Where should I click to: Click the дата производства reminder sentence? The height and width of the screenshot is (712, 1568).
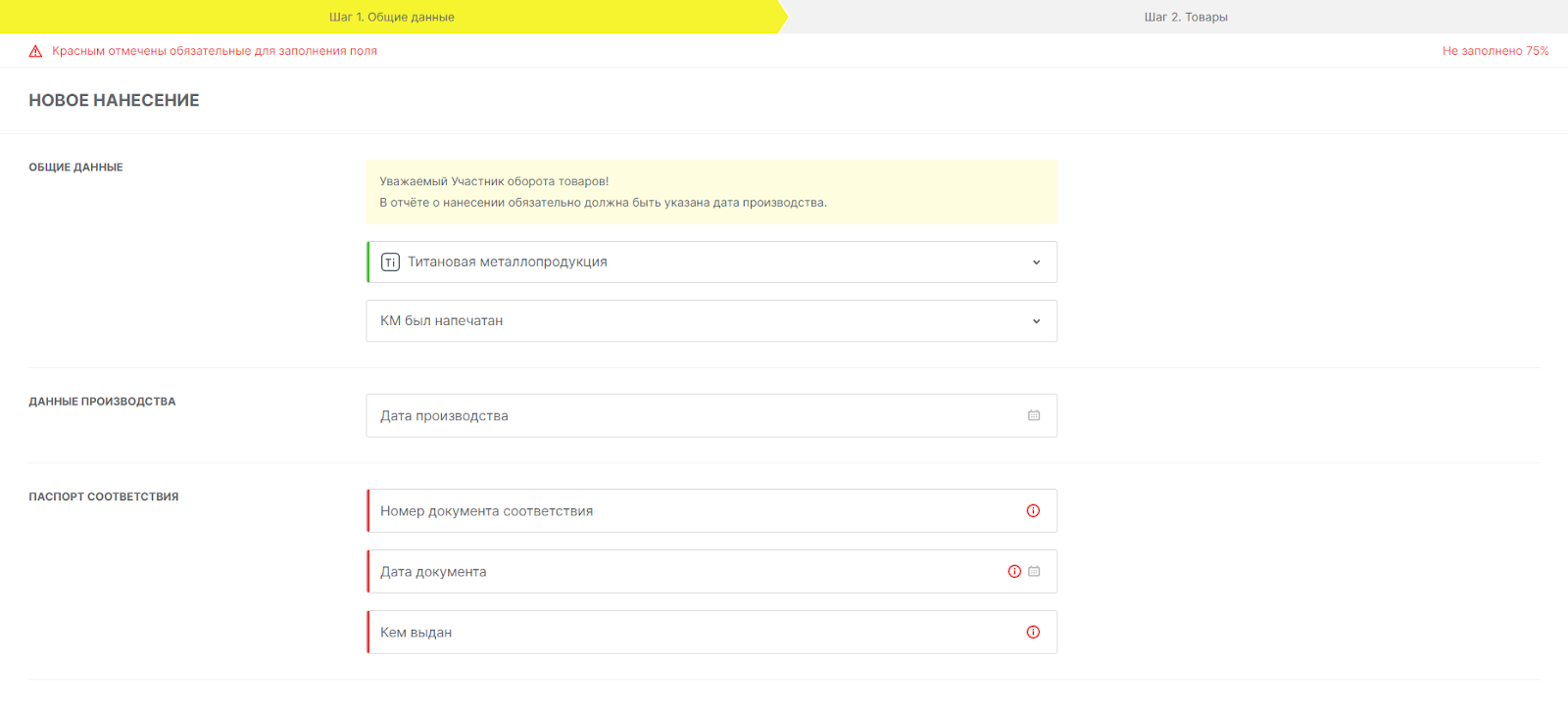(603, 203)
